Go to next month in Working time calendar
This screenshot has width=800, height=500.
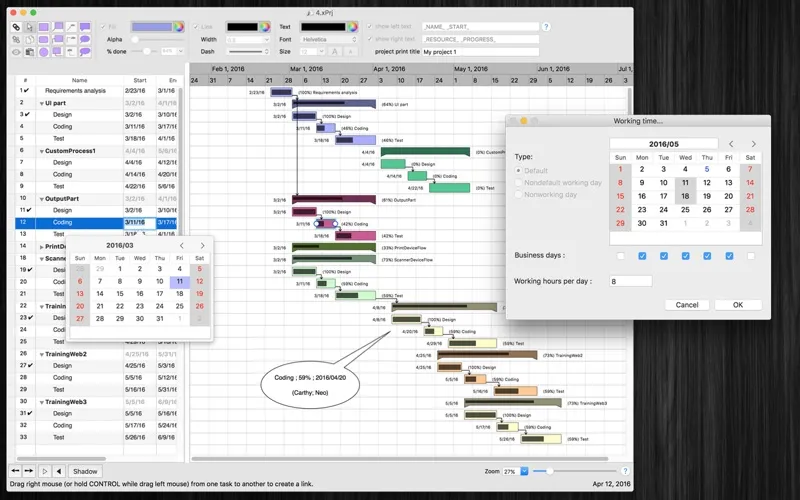tap(753, 144)
